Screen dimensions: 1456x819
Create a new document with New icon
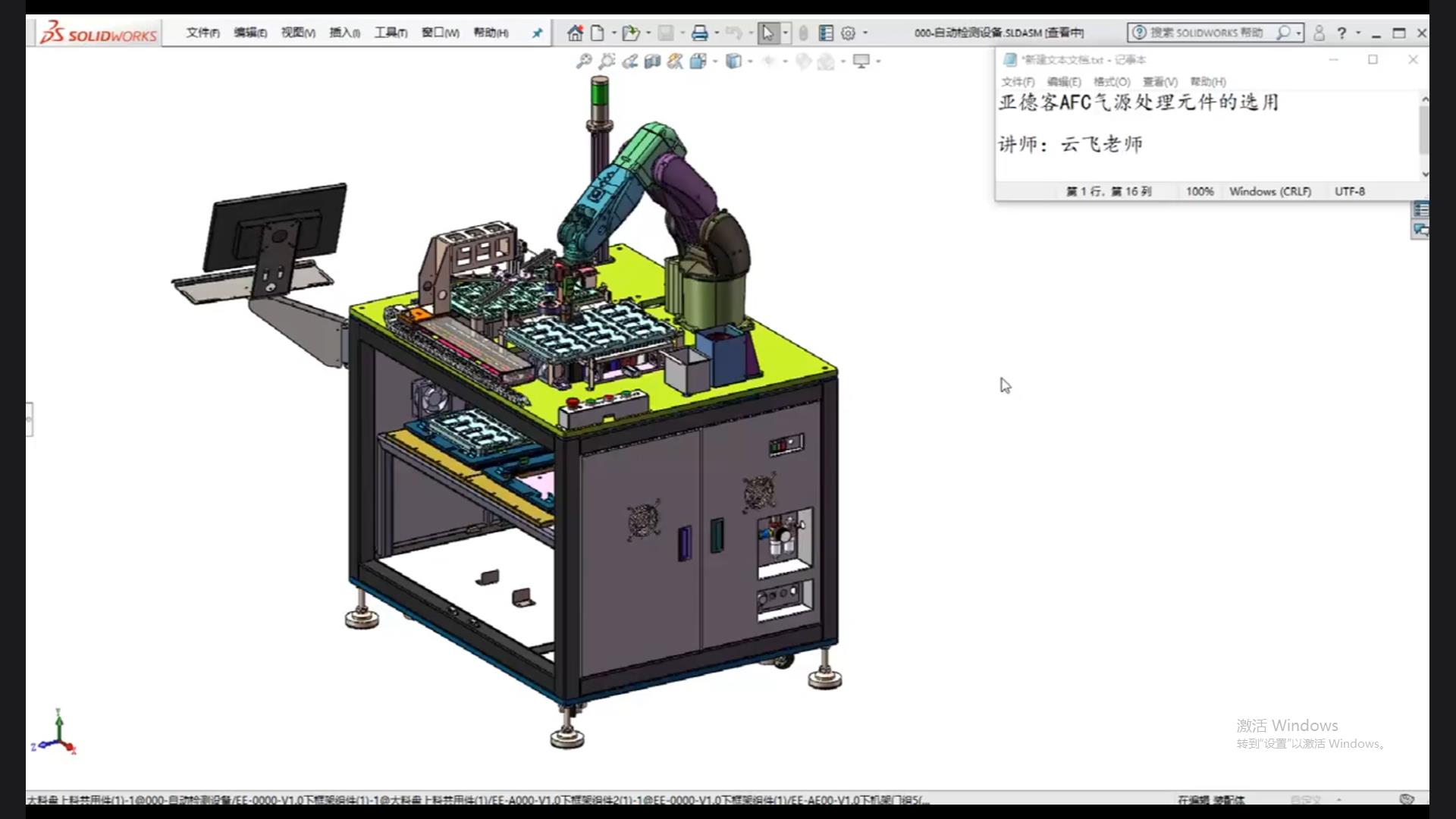tap(598, 33)
